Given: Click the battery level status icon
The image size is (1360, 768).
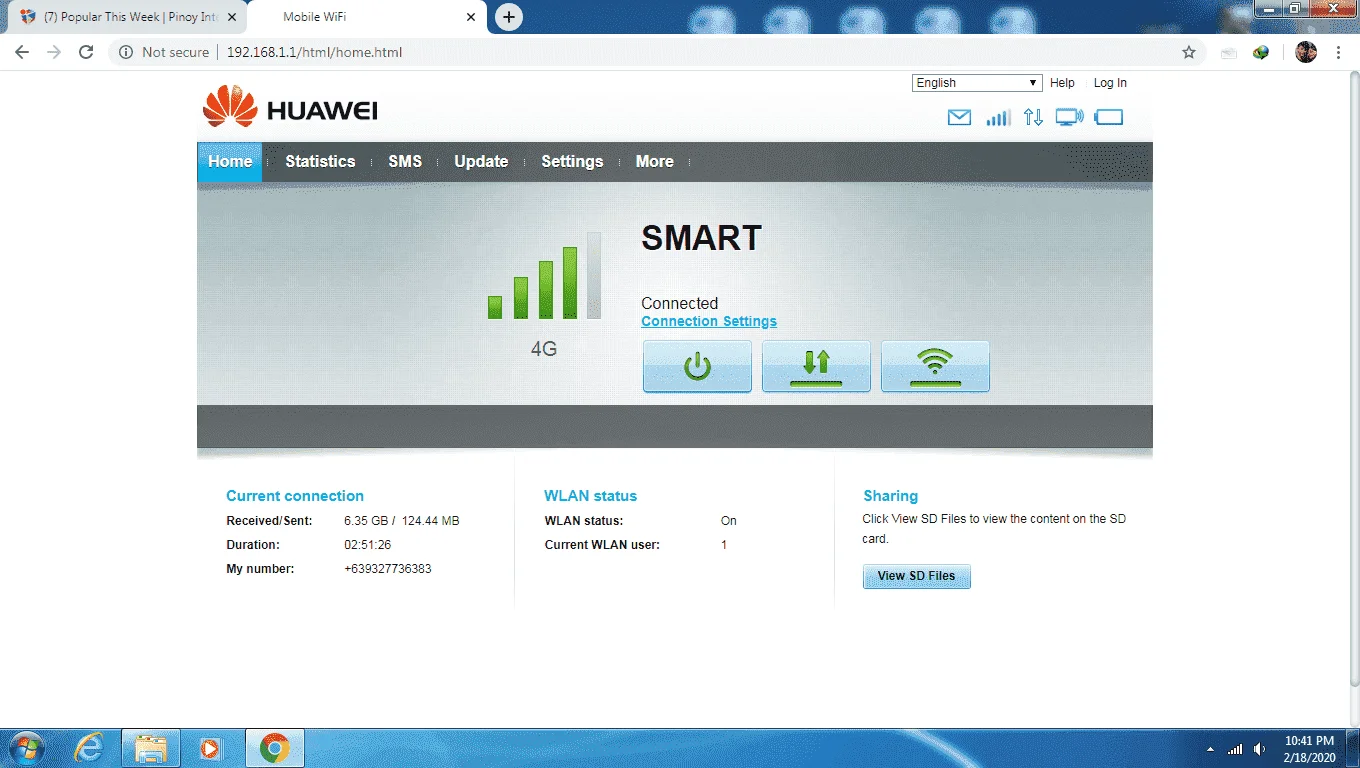Looking at the screenshot, I should 1109,117.
